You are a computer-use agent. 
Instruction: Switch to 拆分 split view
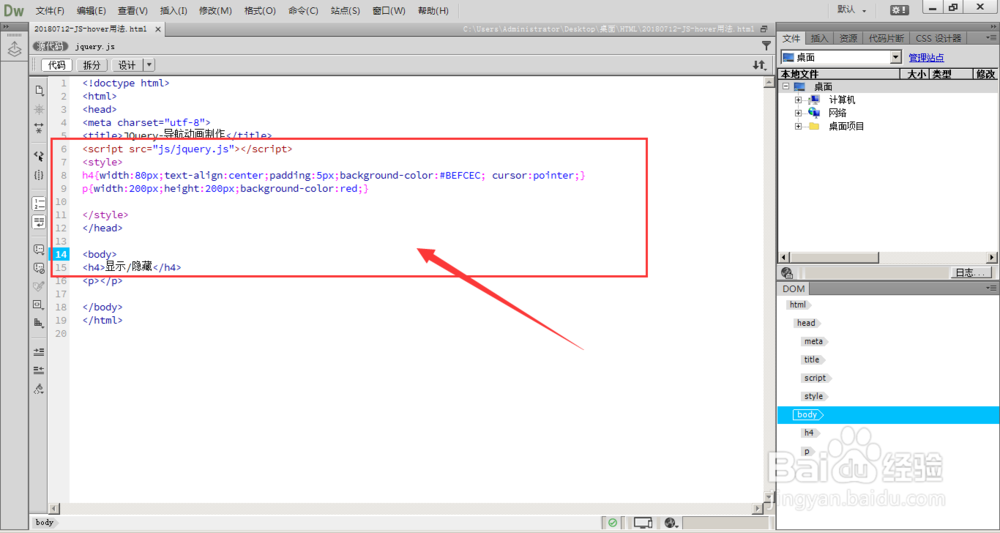tap(92, 65)
